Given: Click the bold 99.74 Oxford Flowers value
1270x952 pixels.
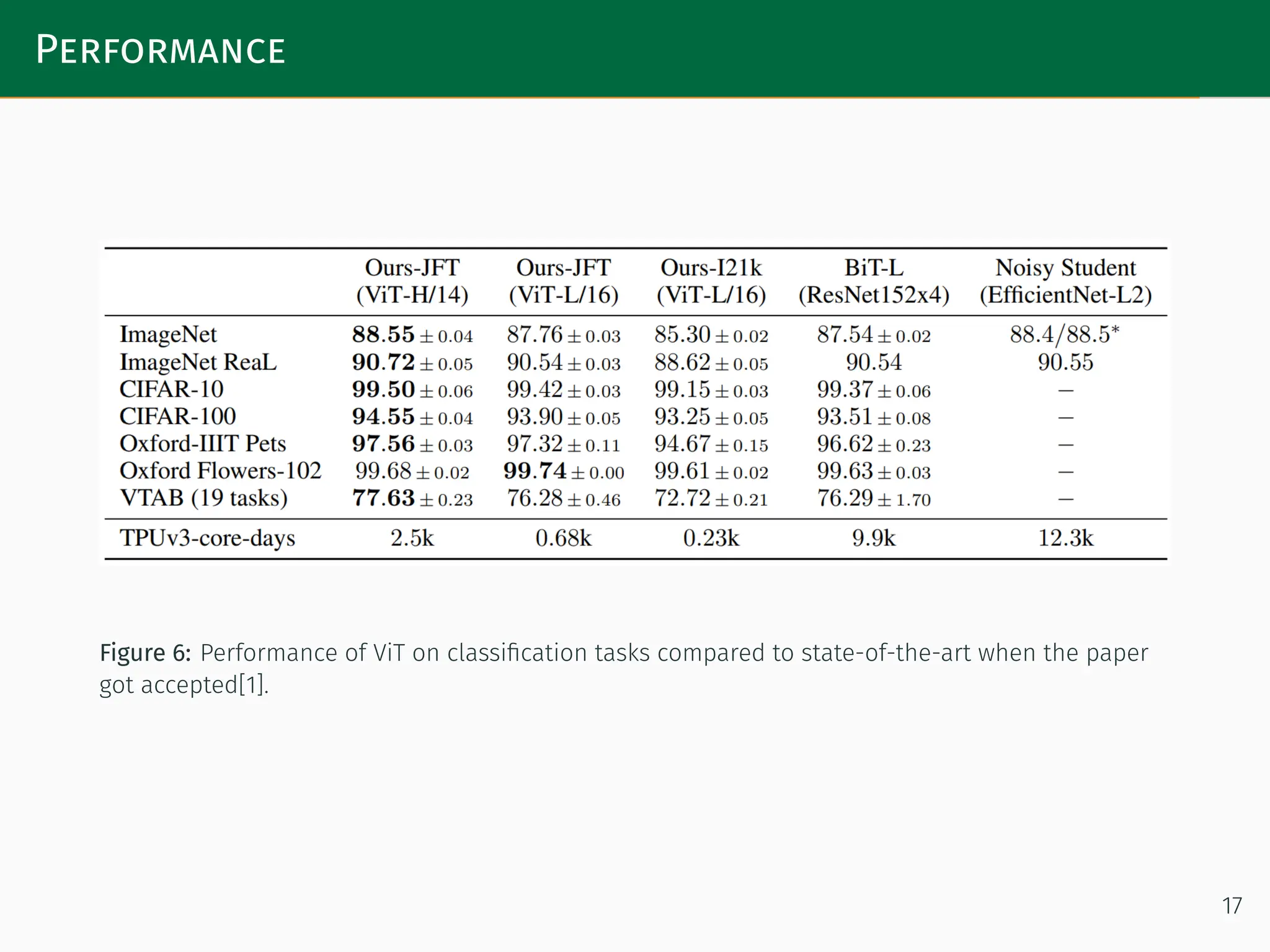Looking at the screenshot, I should pyautogui.click(x=535, y=471).
